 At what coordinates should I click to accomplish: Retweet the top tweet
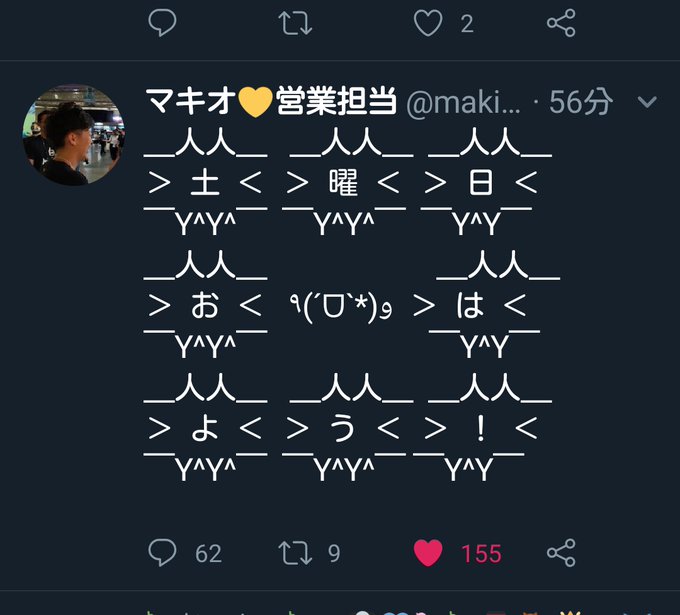coord(295,23)
